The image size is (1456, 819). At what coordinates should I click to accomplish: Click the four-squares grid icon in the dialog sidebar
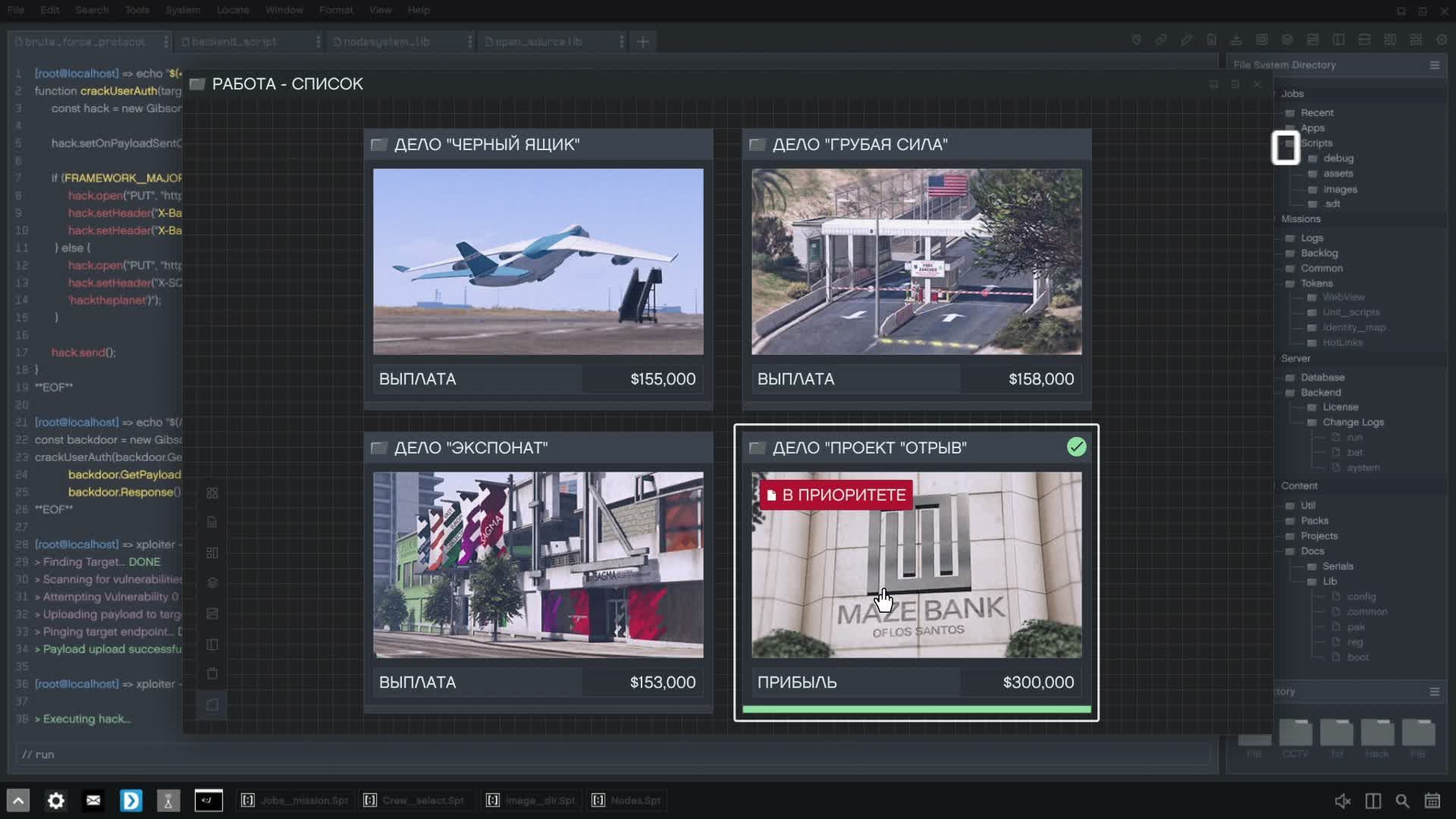[212, 493]
